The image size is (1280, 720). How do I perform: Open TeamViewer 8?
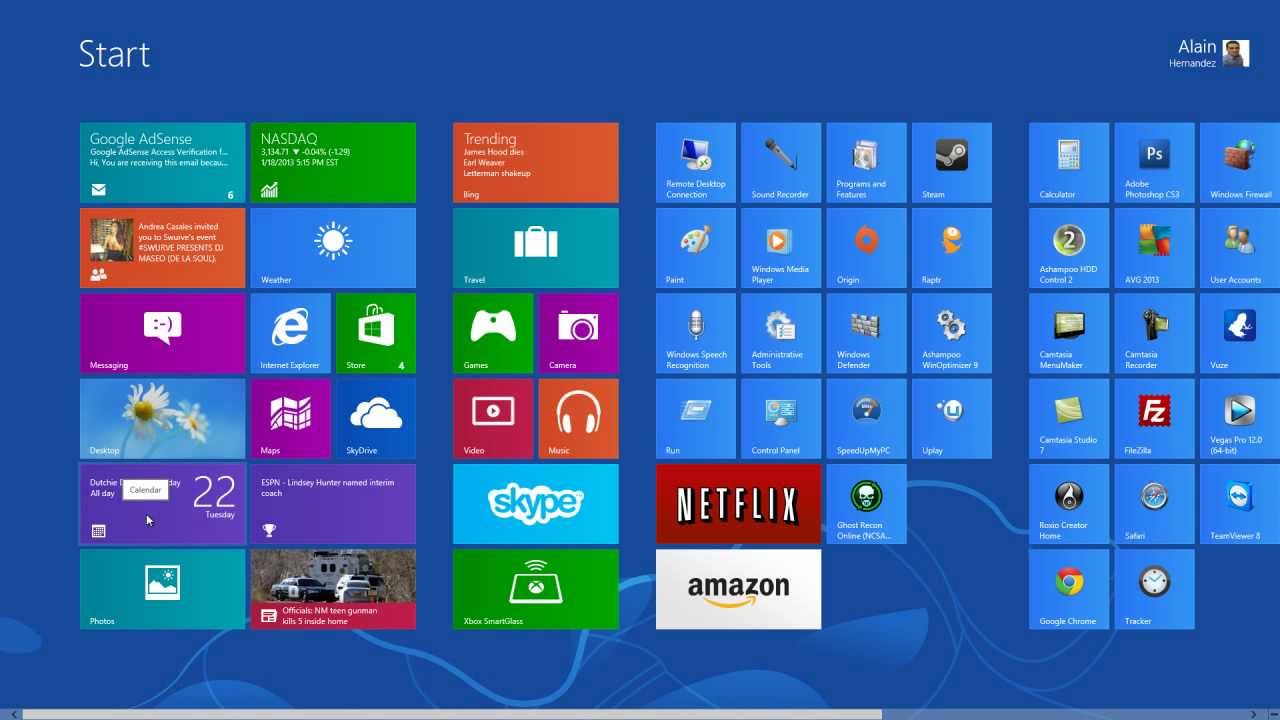tap(1240, 504)
